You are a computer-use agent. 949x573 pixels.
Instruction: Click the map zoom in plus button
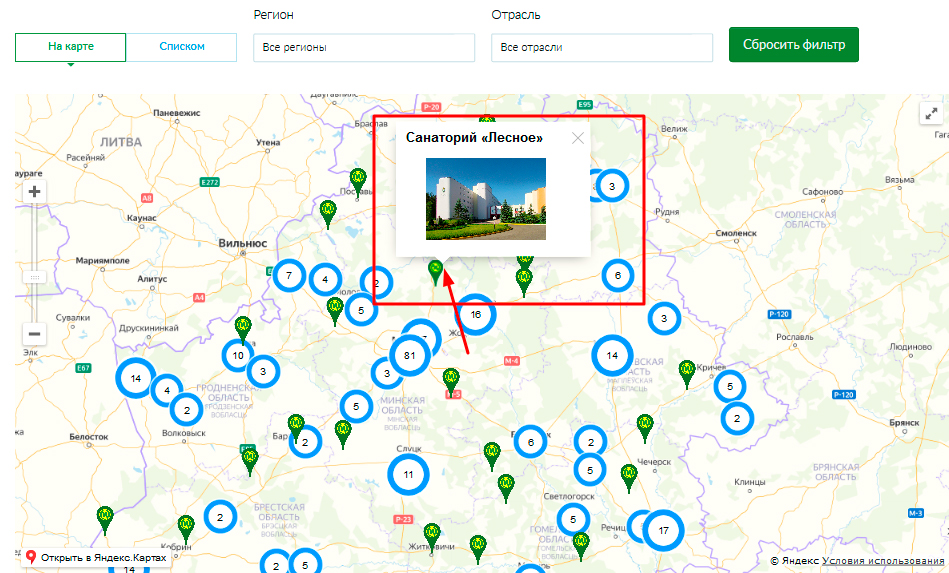coord(34,191)
